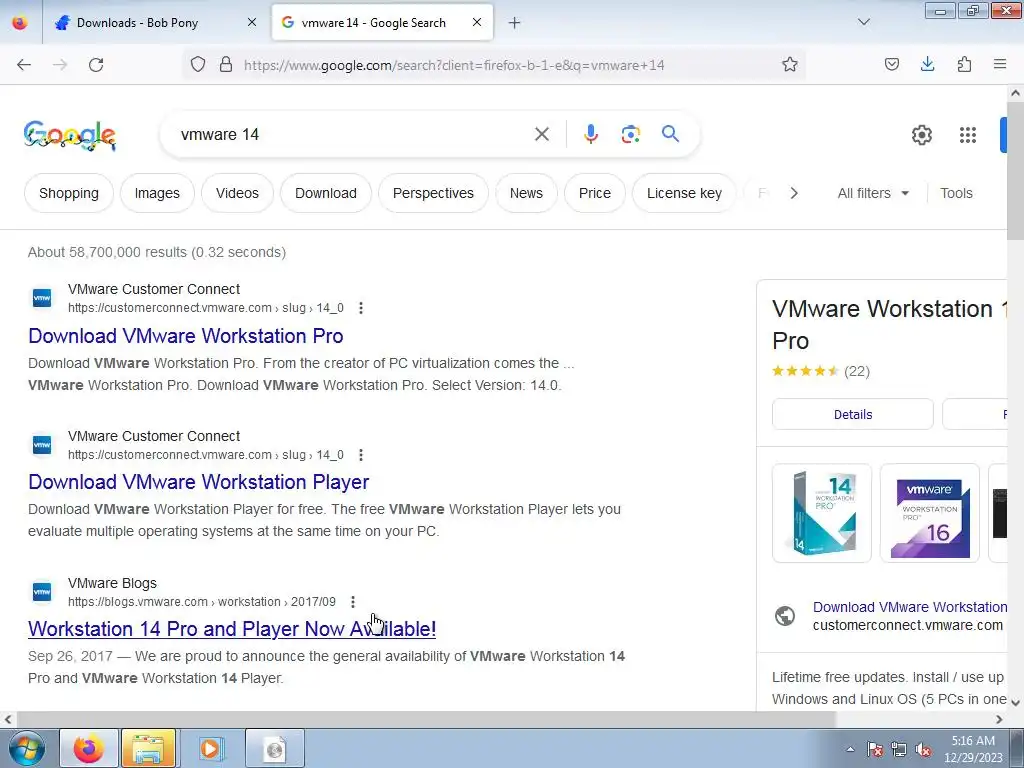Image resolution: width=1024 pixels, height=768 pixels.
Task: Go back to the previous page
Action: tap(24, 65)
